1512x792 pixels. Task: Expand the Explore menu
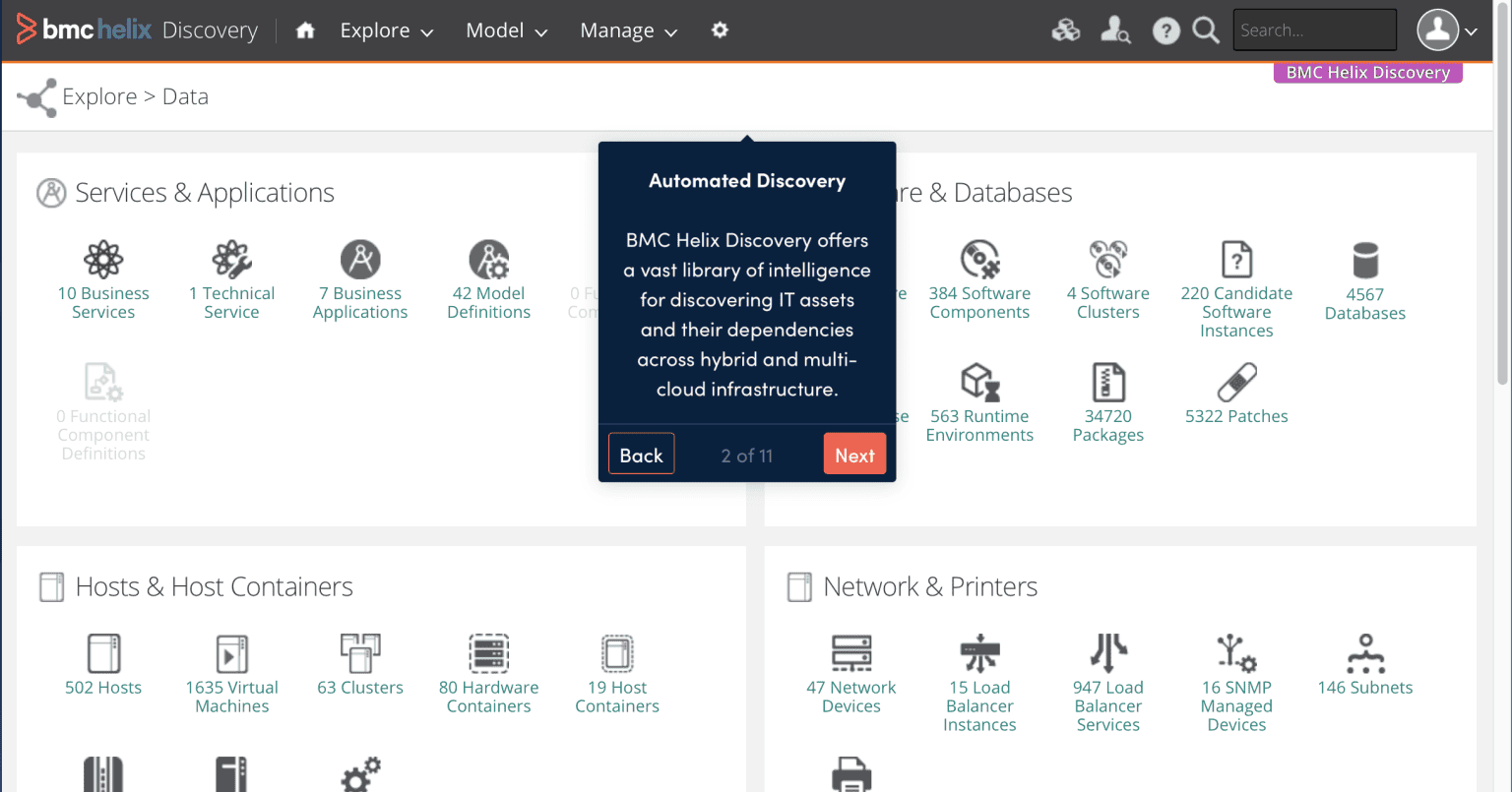pyautogui.click(x=385, y=30)
